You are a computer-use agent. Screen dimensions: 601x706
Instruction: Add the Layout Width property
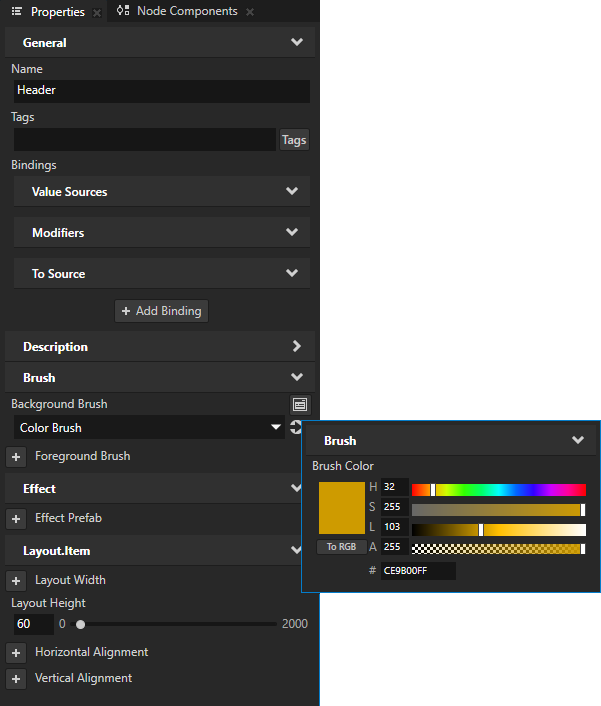point(16,581)
